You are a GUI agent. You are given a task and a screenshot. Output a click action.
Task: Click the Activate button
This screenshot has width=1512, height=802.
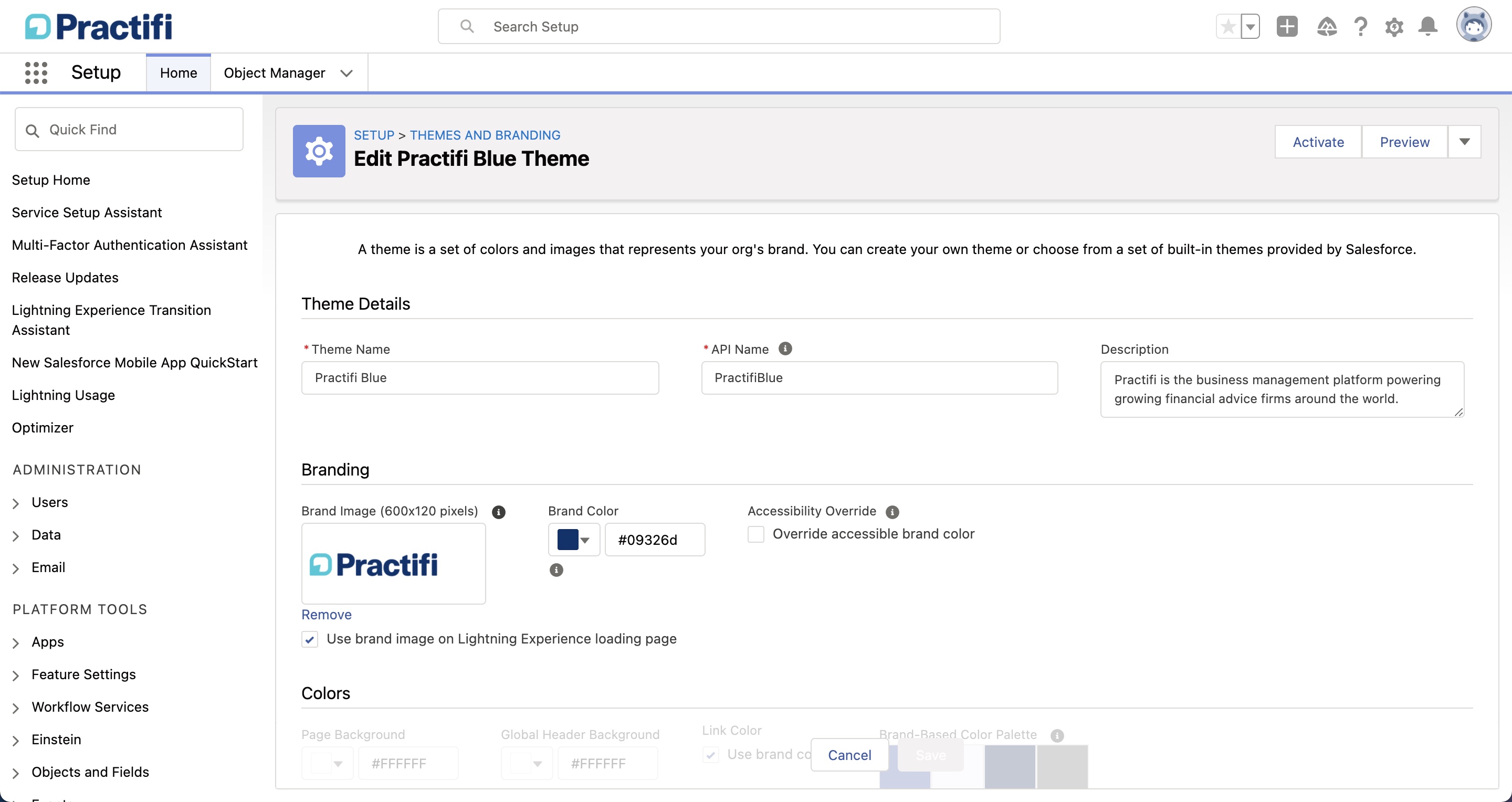pyautogui.click(x=1318, y=142)
